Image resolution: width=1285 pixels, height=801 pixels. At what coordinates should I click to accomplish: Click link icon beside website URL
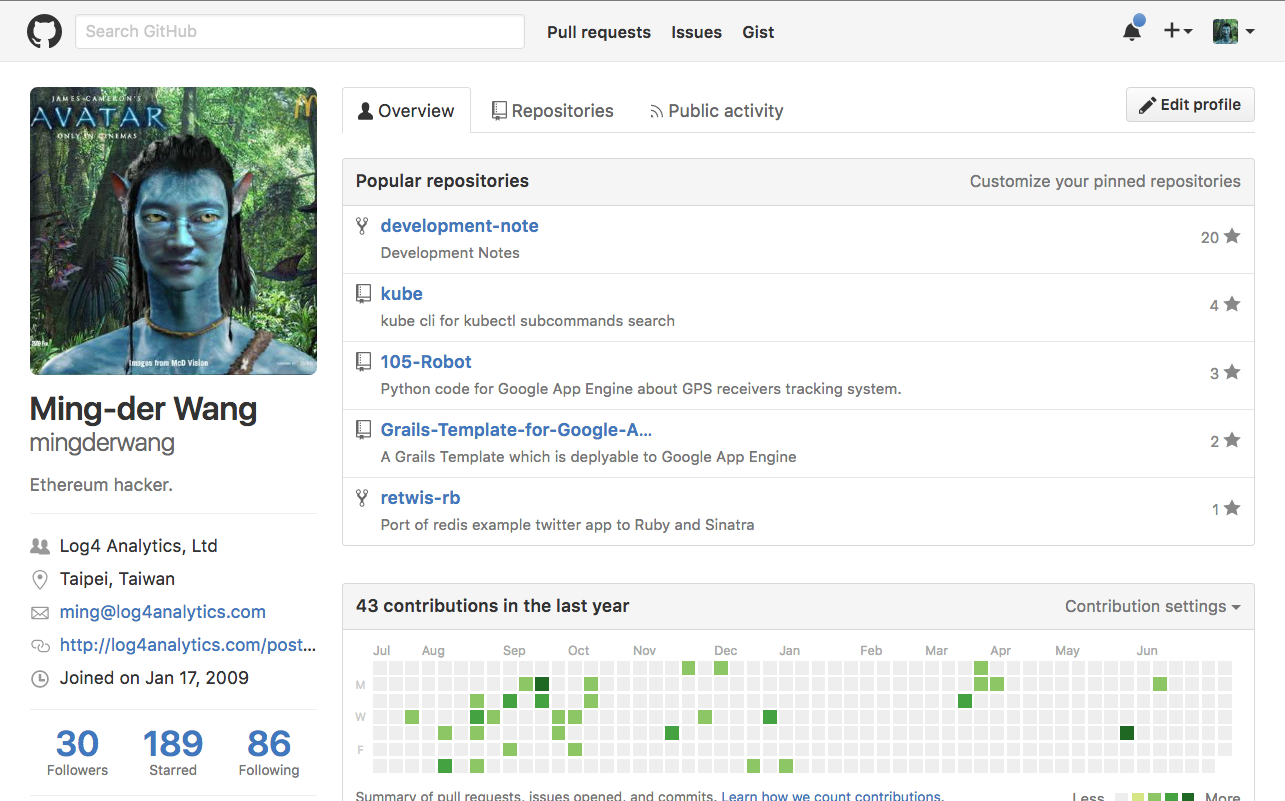[40, 645]
